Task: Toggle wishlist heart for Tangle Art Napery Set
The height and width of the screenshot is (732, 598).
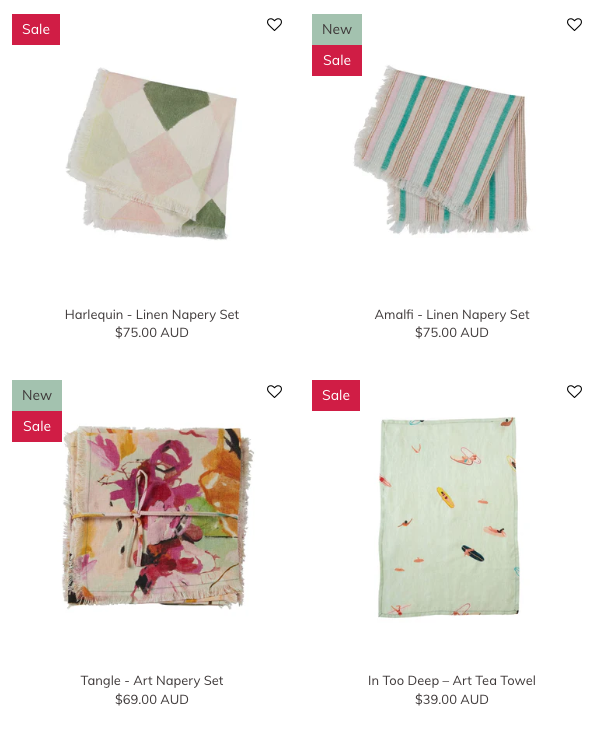Action: pyautogui.click(x=274, y=391)
